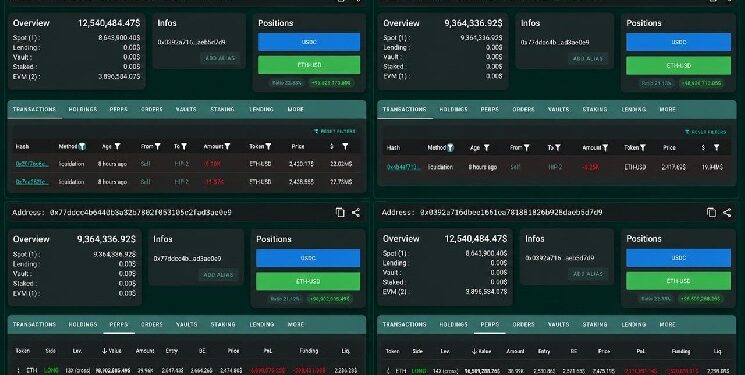This screenshot has height=375, width=745.
Task: Open Method filter in 0x0392 transactions table
Action: (x=82, y=147)
